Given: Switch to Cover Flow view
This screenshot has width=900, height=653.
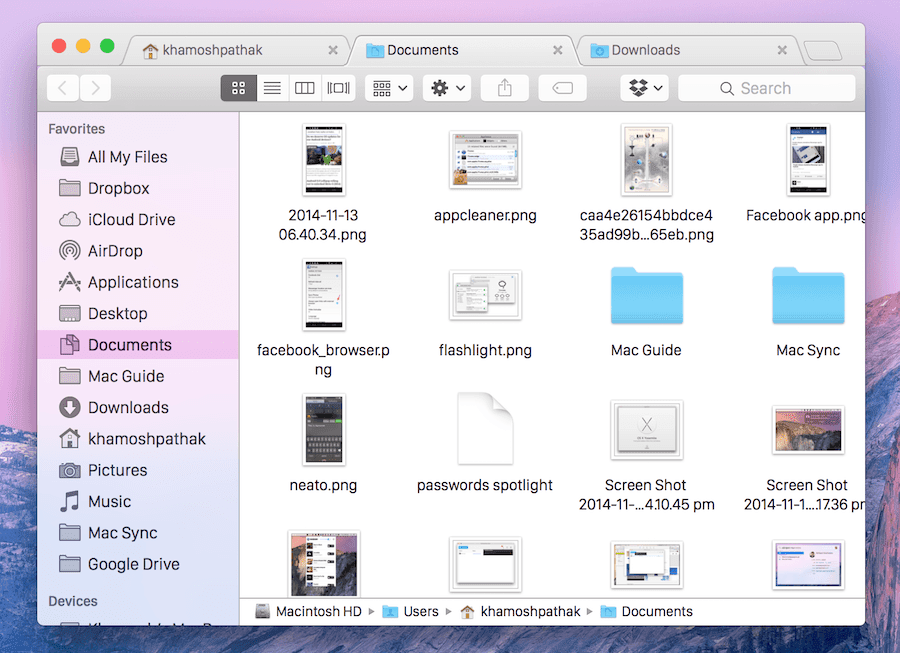Looking at the screenshot, I should pos(339,88).
